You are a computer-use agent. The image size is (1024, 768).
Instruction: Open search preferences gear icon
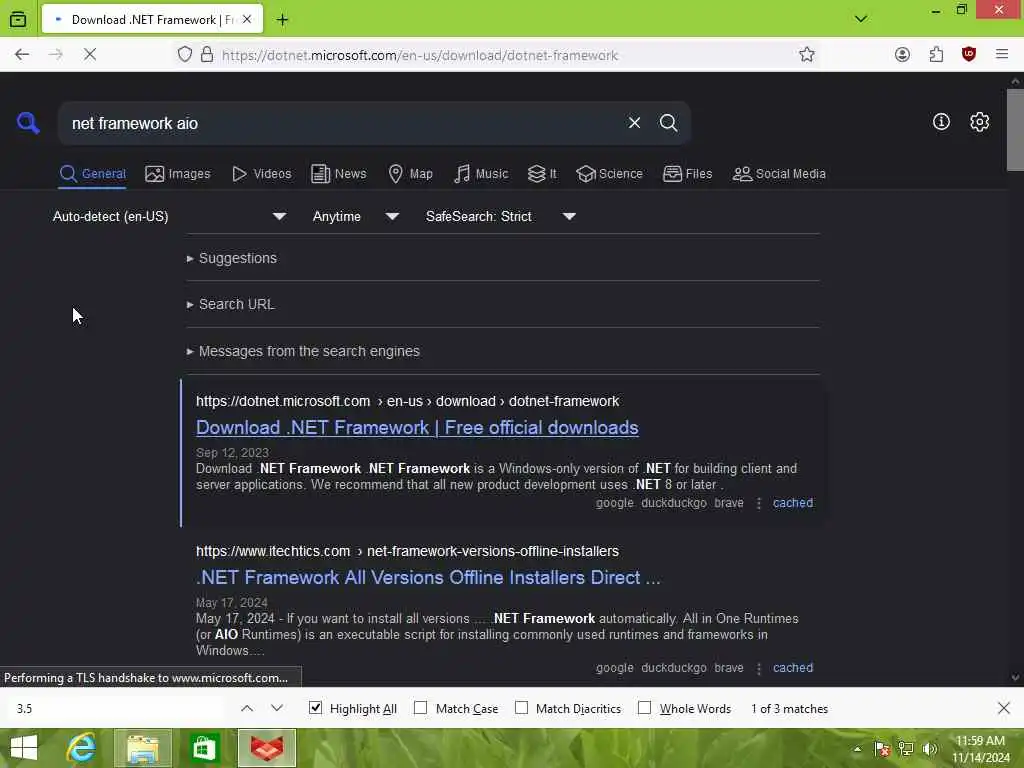tap(979, 122)
